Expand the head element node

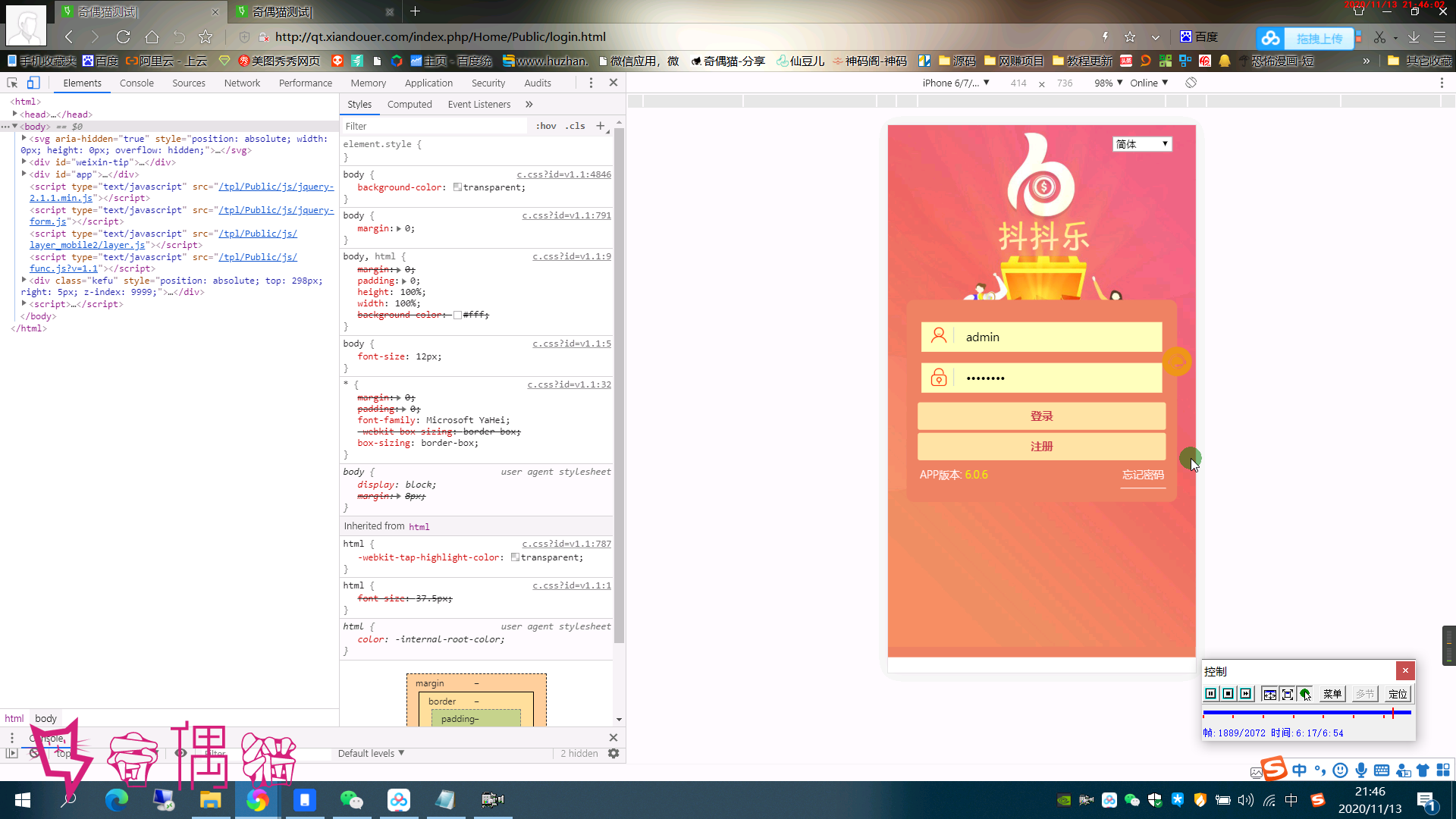[x=15, y=114]
